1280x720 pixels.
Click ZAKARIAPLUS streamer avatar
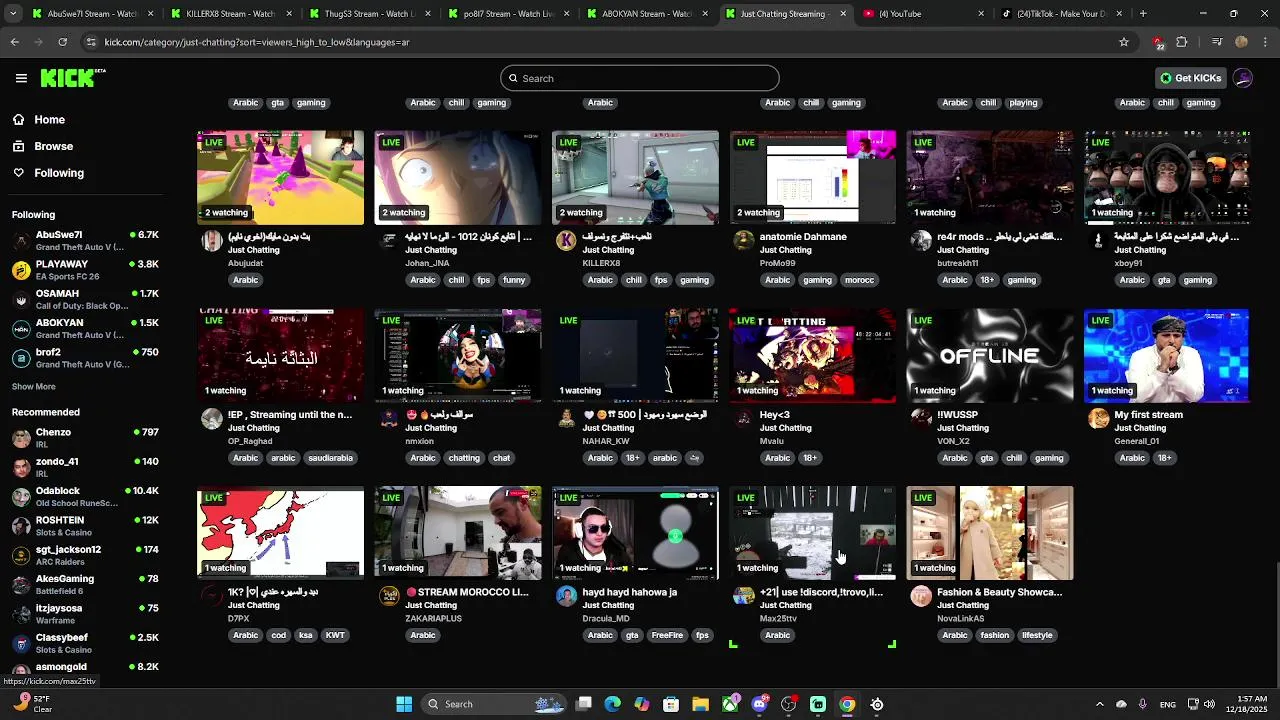point(389,596)
